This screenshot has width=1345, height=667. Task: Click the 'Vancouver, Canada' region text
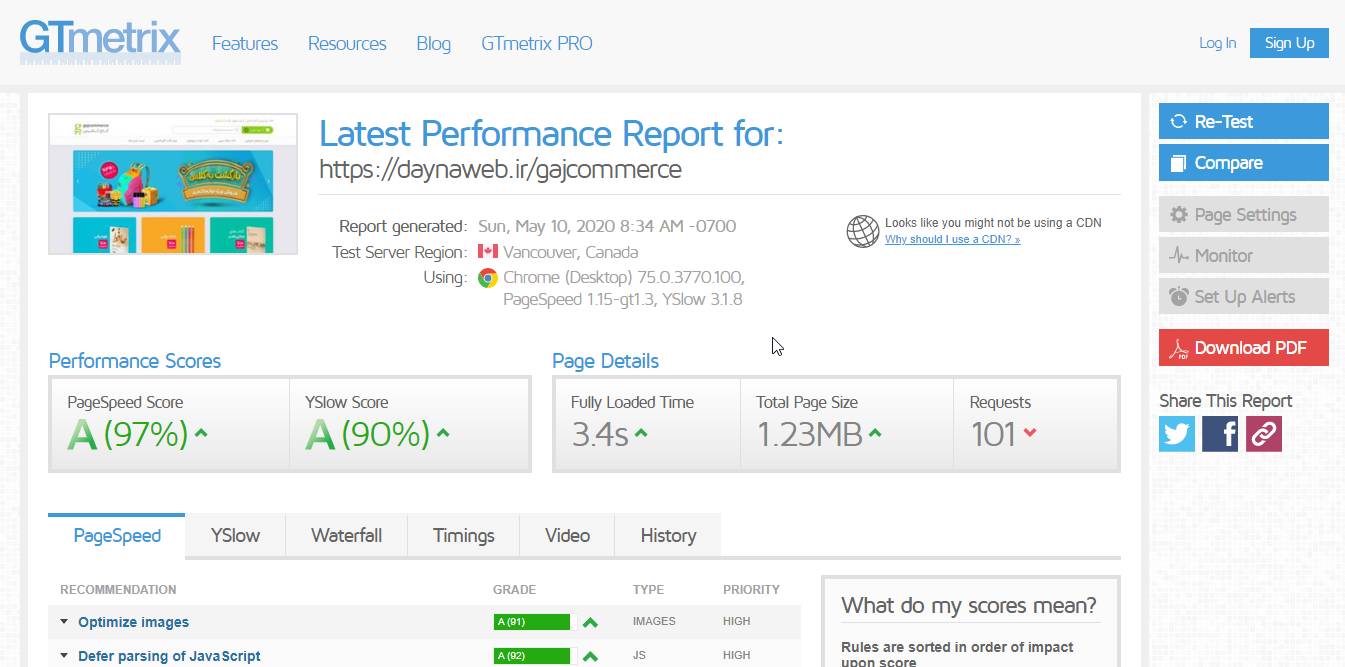pos(570,252)
